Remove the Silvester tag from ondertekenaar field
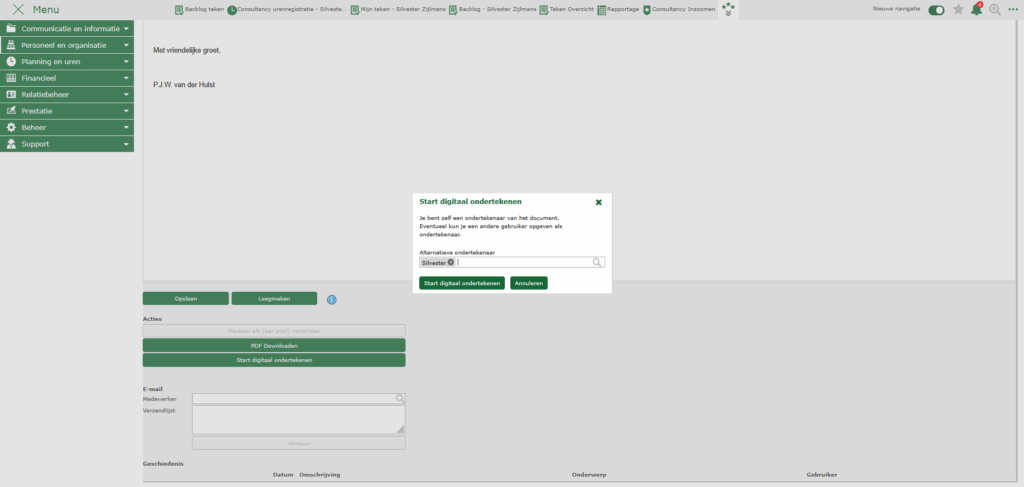The height and width of the screenshot is (487, 1024). [451, 263]
